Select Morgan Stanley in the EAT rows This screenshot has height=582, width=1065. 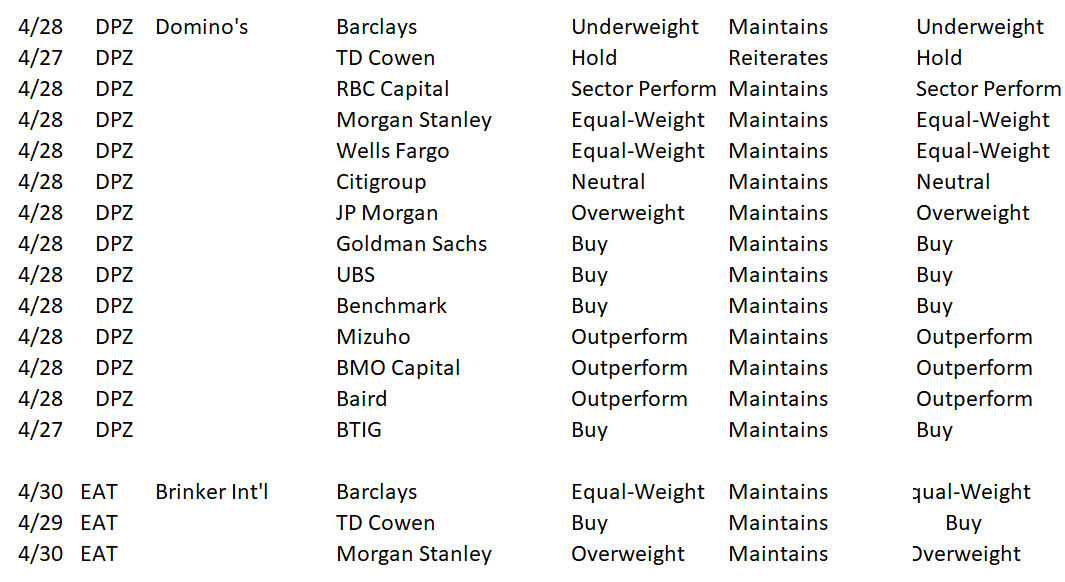click(x=414, y=554)
